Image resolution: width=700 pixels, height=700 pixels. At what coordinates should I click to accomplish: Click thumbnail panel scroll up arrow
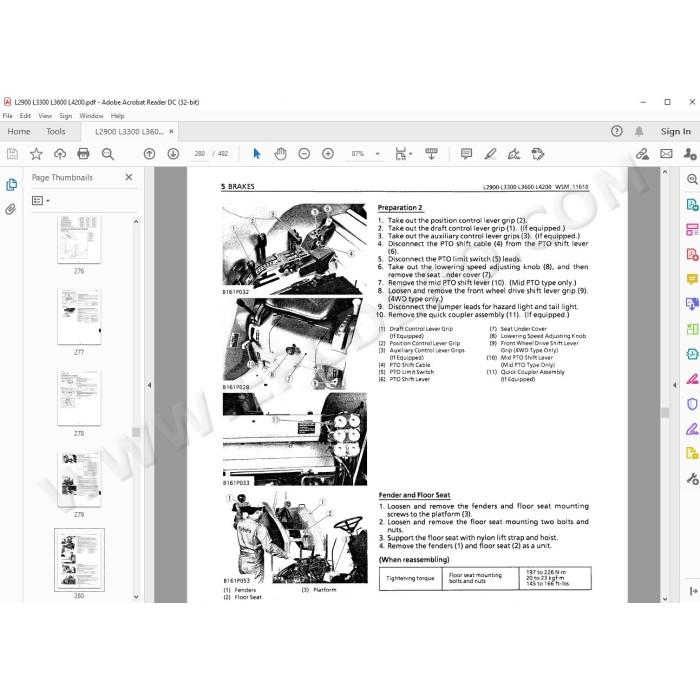point(136,221)
